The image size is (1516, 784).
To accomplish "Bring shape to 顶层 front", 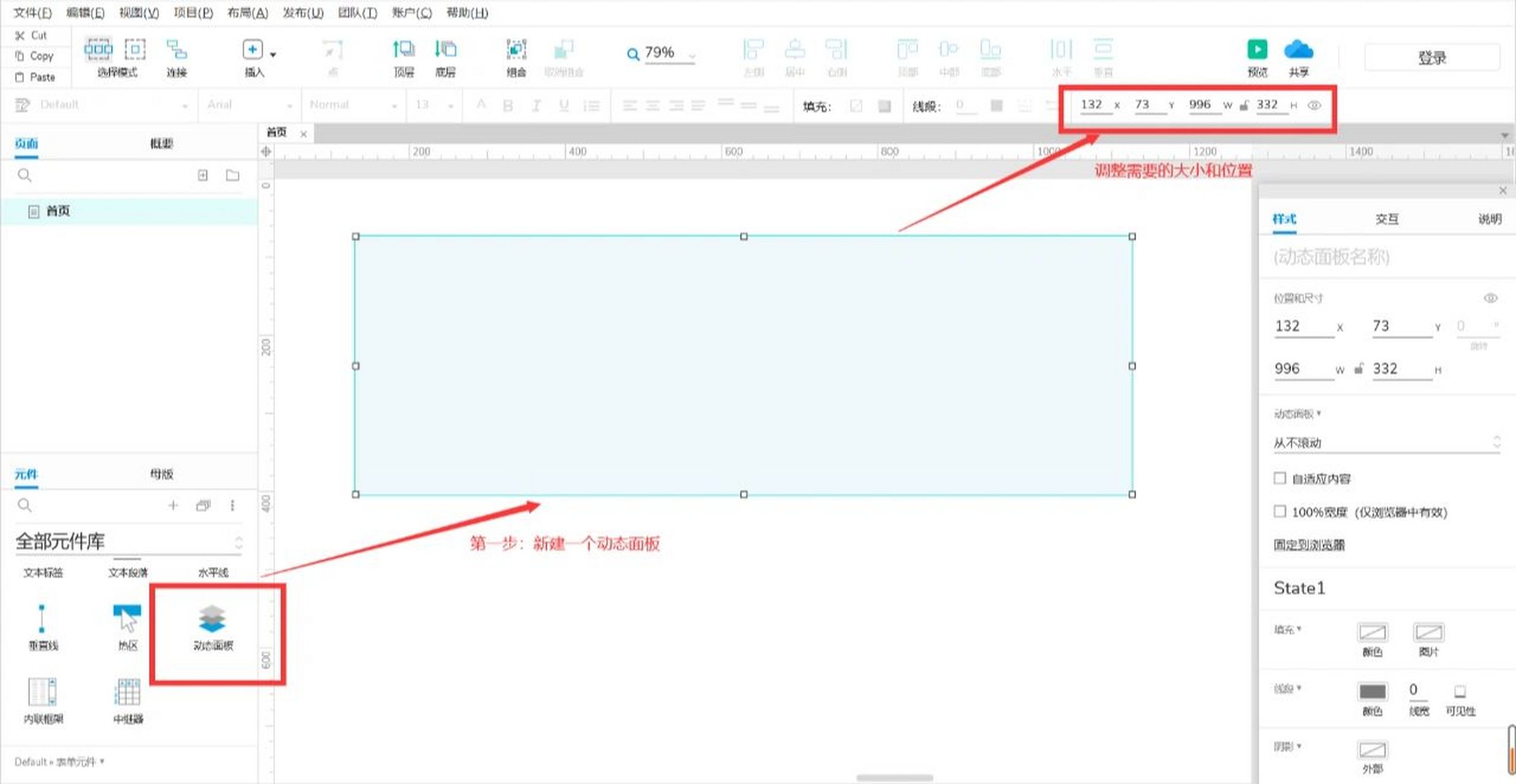I will pos(404,55).
